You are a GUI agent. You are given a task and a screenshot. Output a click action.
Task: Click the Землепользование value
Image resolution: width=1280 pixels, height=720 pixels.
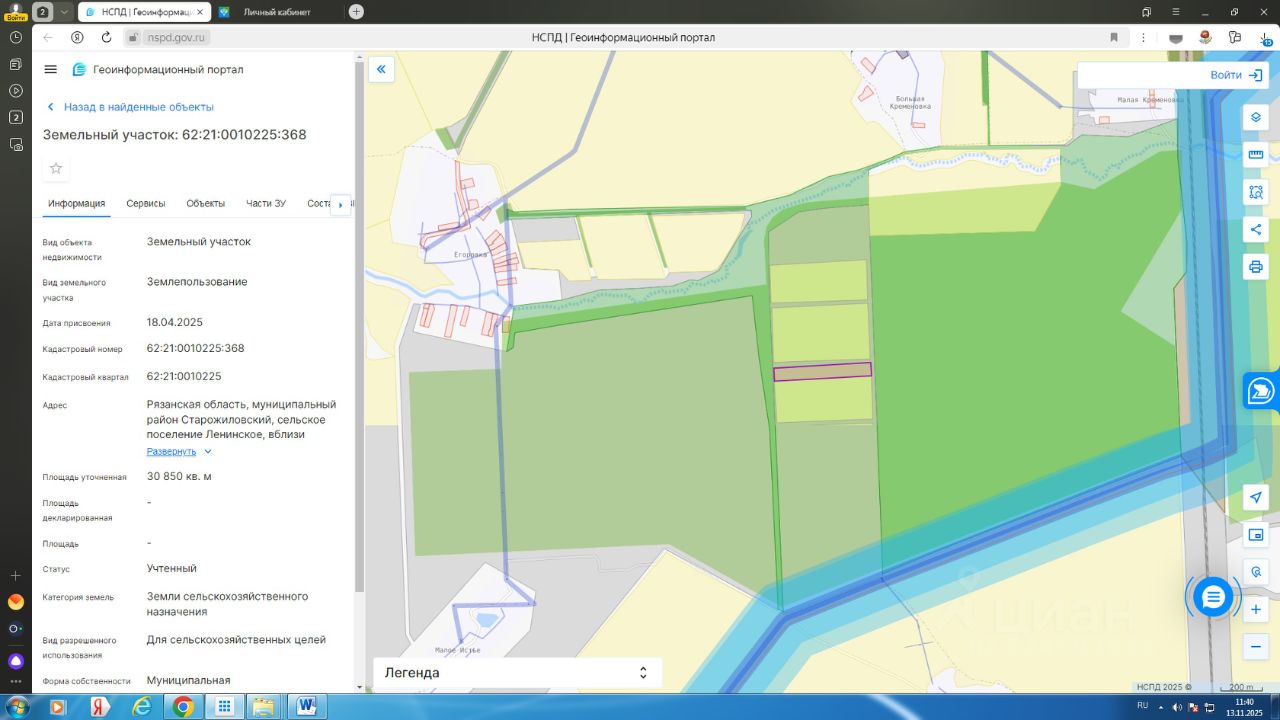tap(197, 282)
